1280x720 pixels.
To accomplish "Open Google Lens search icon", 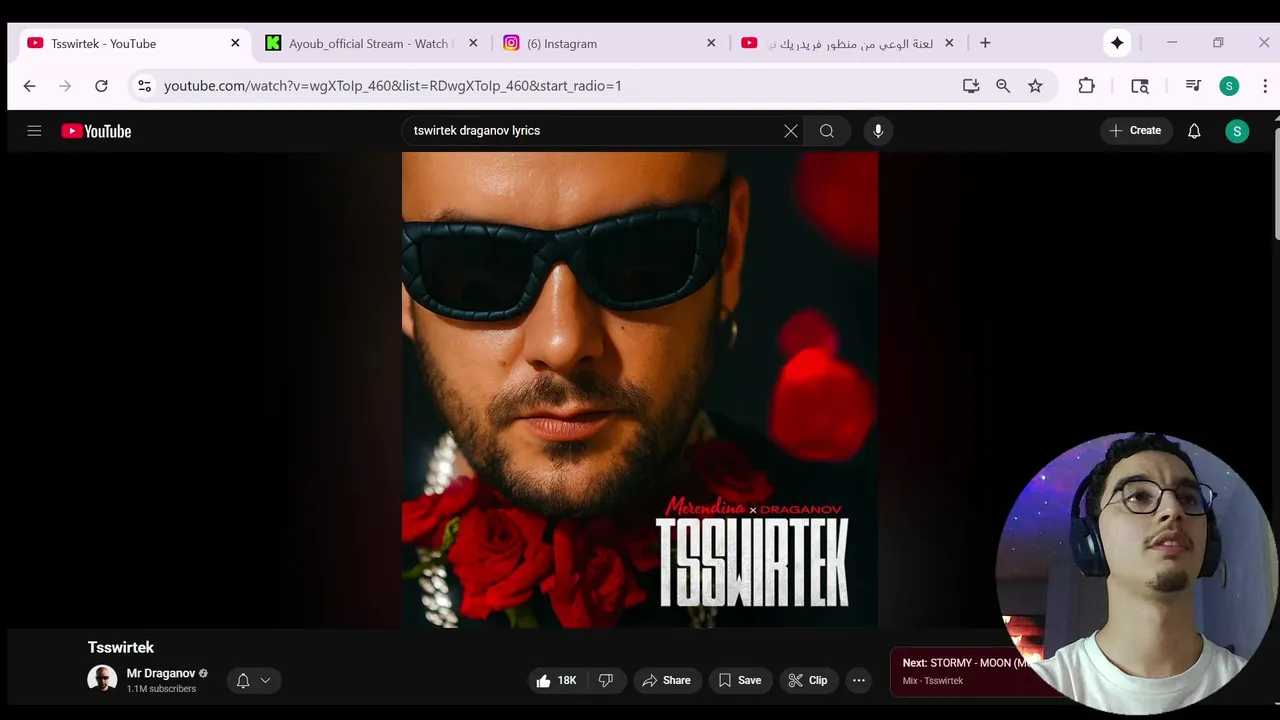I will [1140, 86].
